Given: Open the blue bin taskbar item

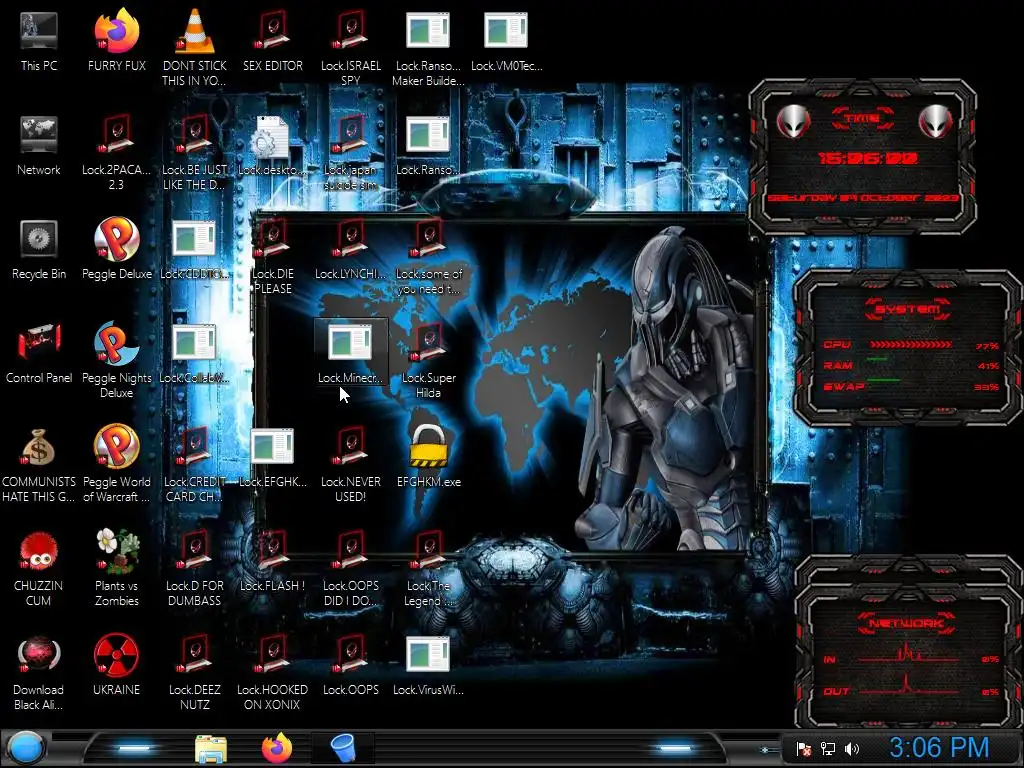Looking at the screenshot, I should click(344, 748).
